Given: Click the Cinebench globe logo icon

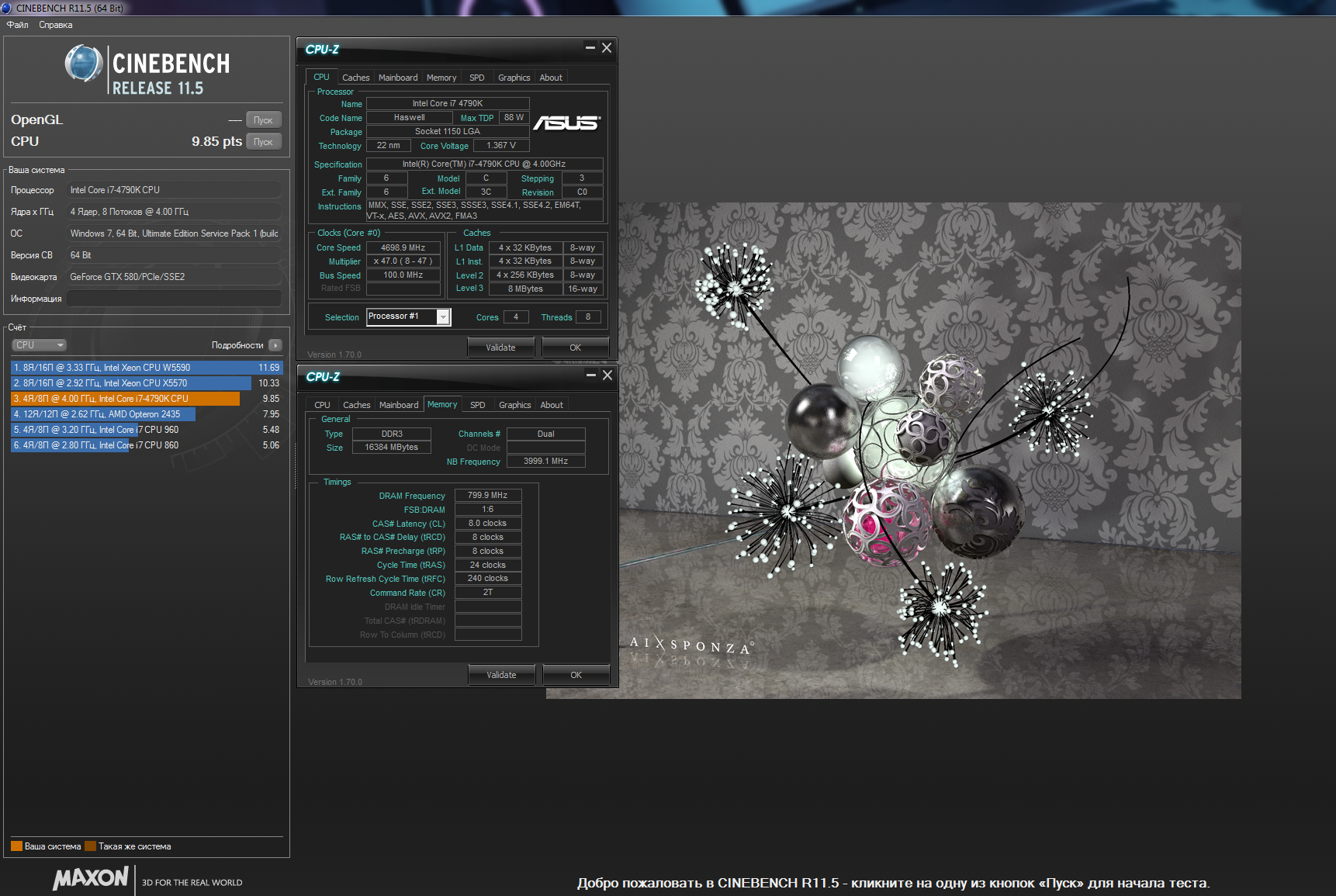Looking at the screenshot, I should pos(84,64).
